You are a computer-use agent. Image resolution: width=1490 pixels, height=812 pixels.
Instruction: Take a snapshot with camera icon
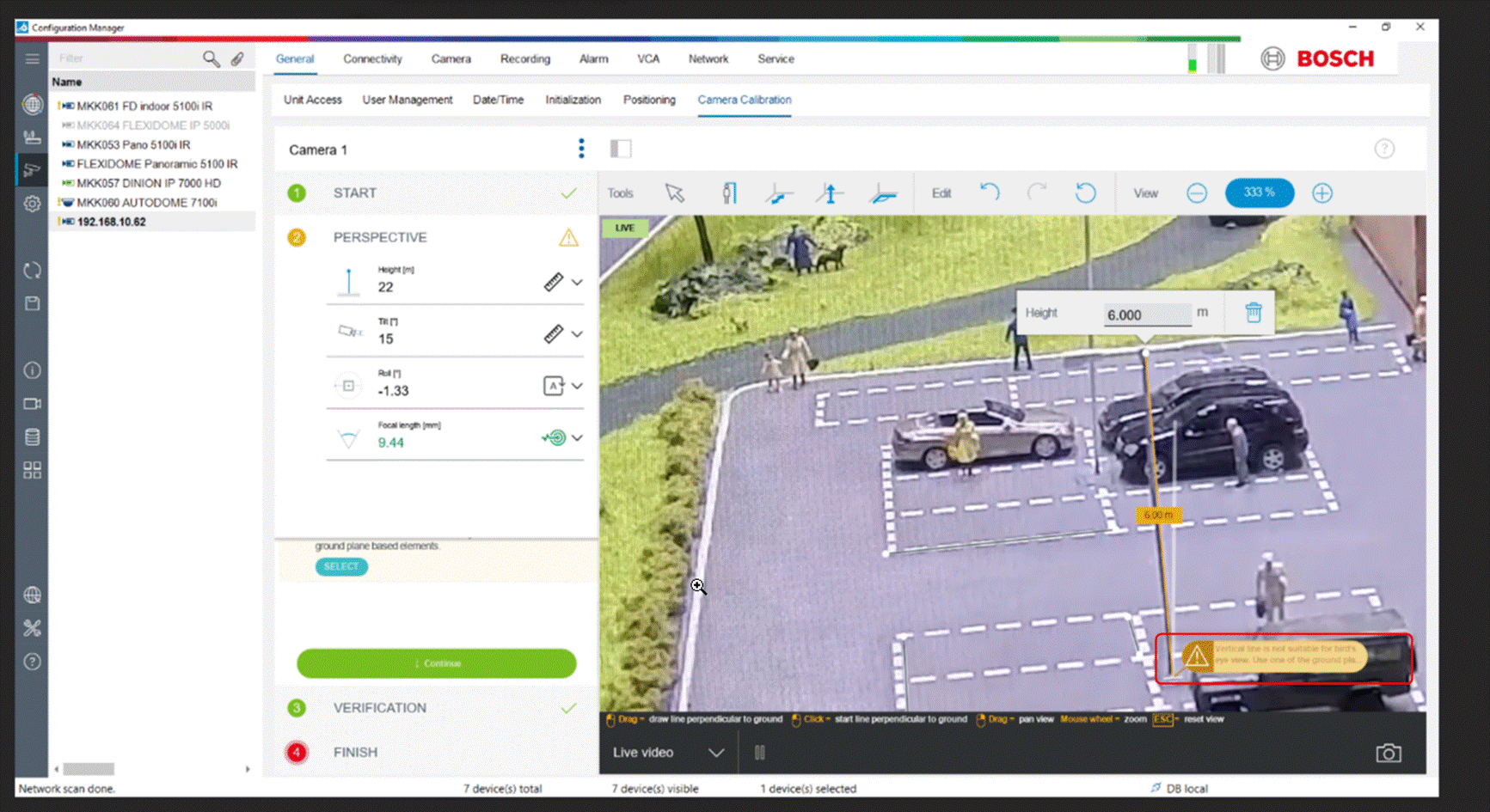click(x=1388, y=754)
